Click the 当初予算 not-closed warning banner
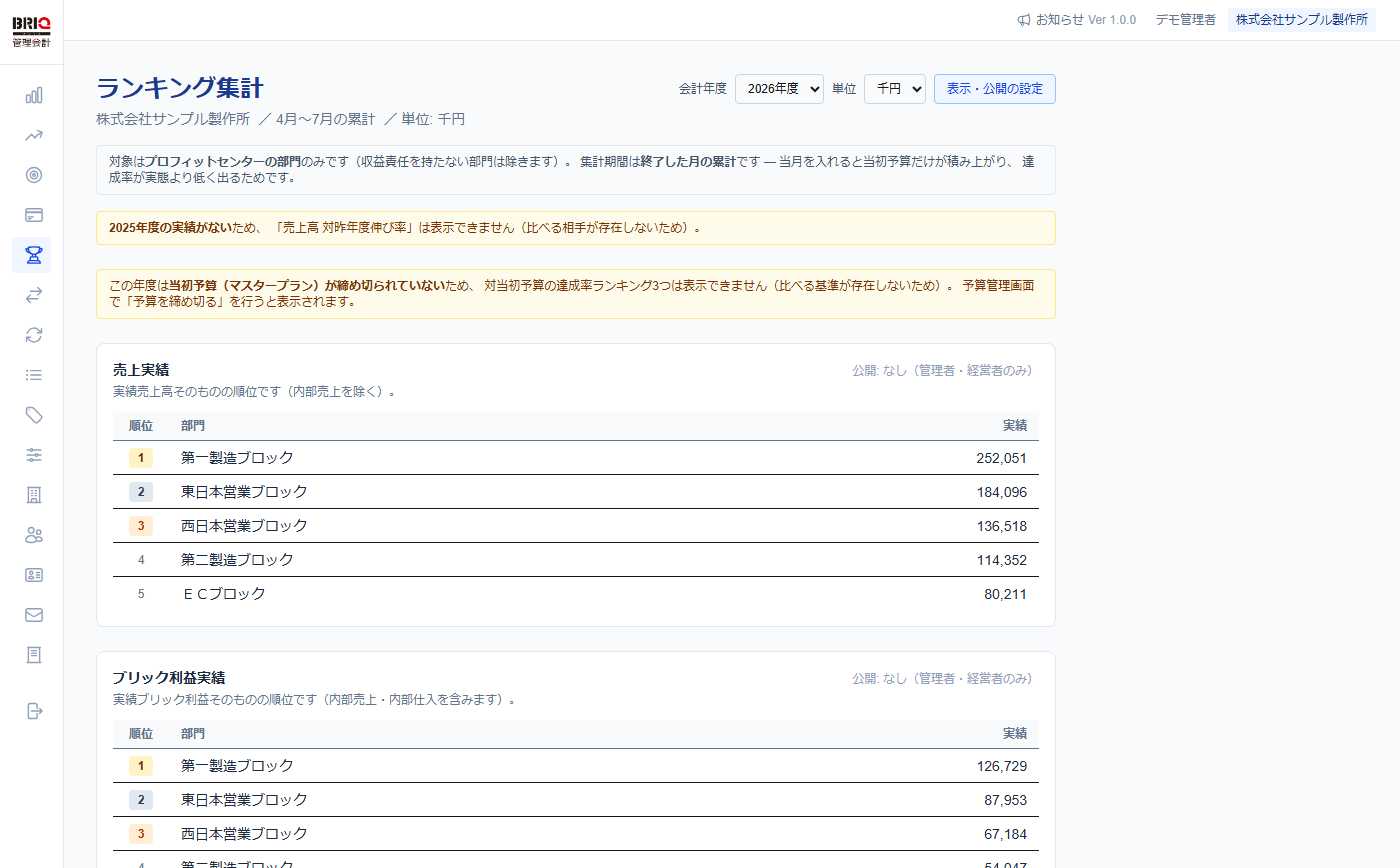Screen dimensions: 1400x868 [x=576, y=294]
